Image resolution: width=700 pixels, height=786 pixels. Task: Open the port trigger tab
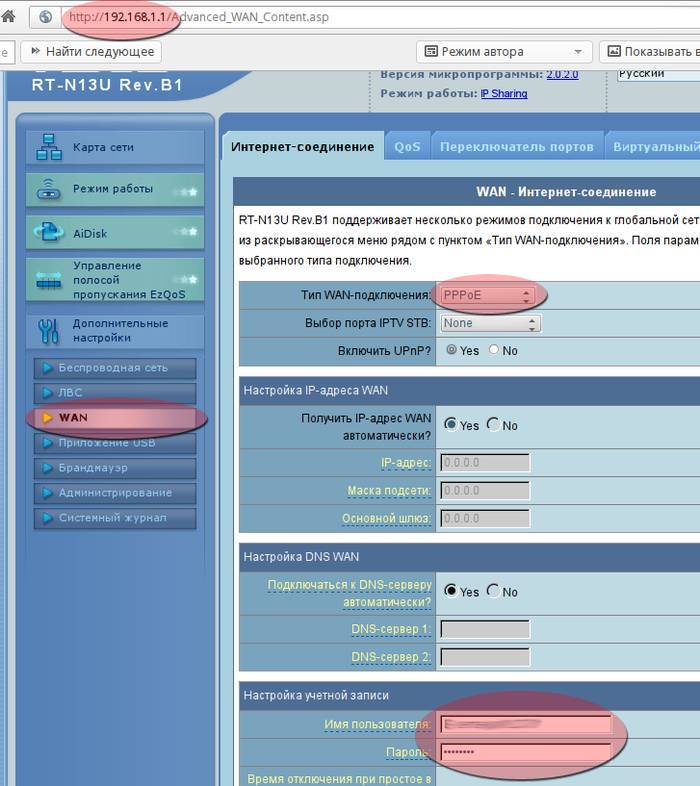[x=517, y=146]
